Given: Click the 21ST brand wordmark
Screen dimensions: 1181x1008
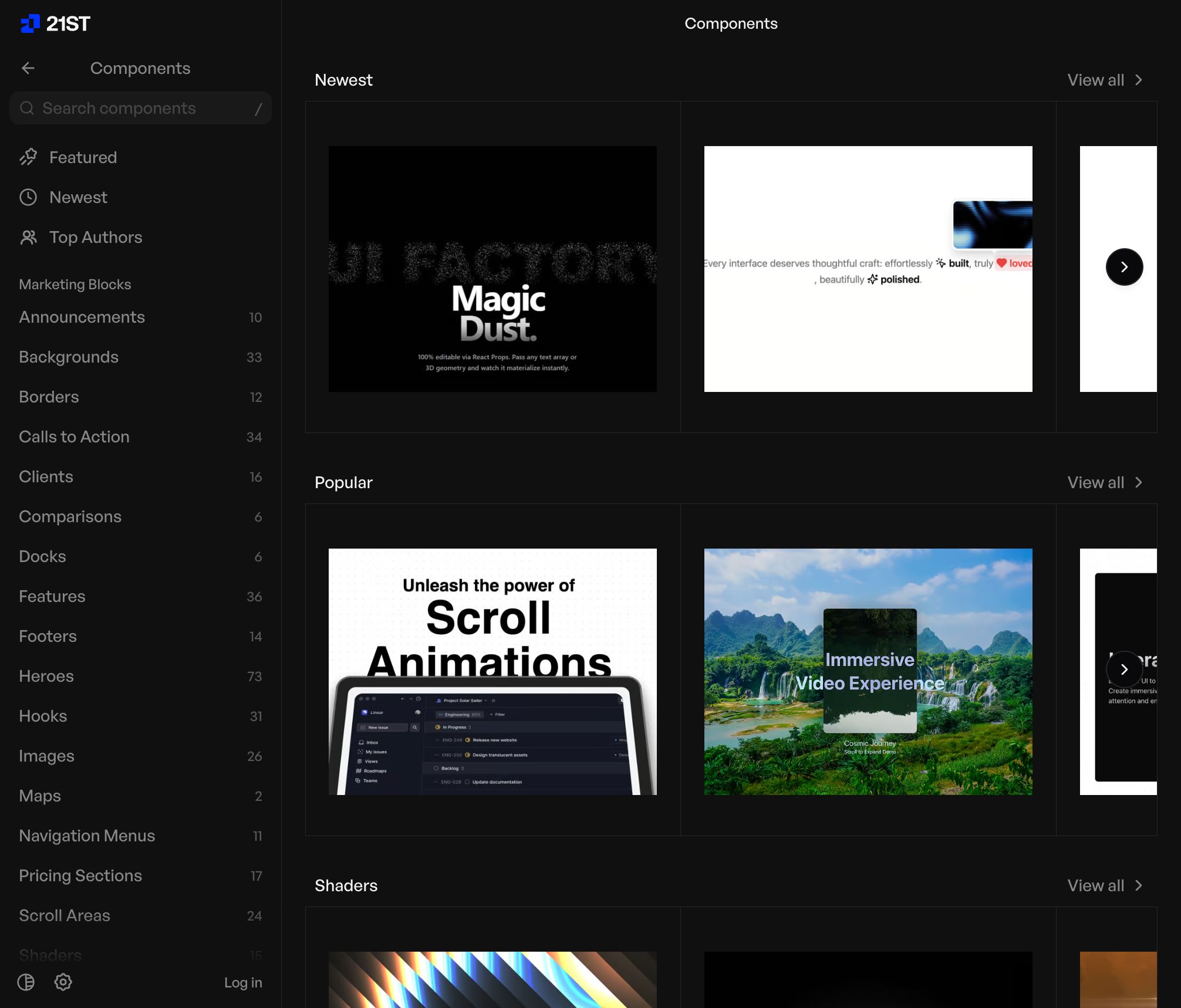Looking at the screenshot, I should point(68,23).
